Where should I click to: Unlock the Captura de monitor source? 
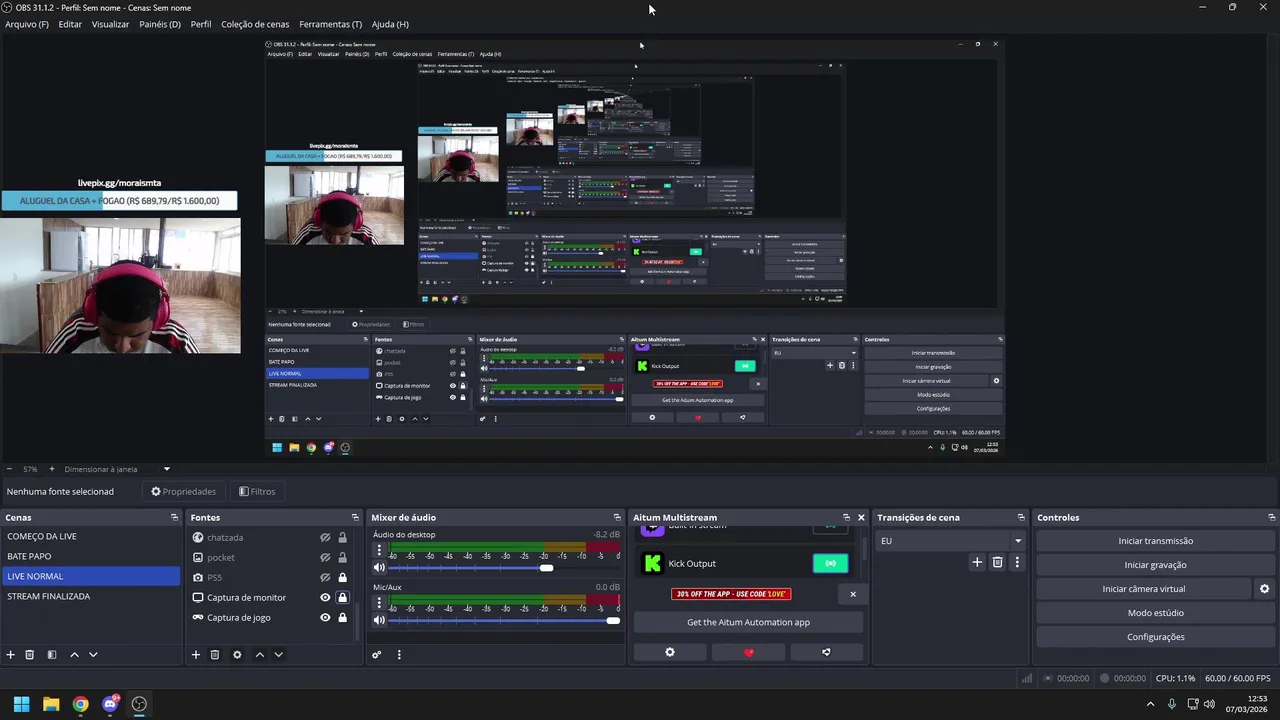(x=342, y=598)
